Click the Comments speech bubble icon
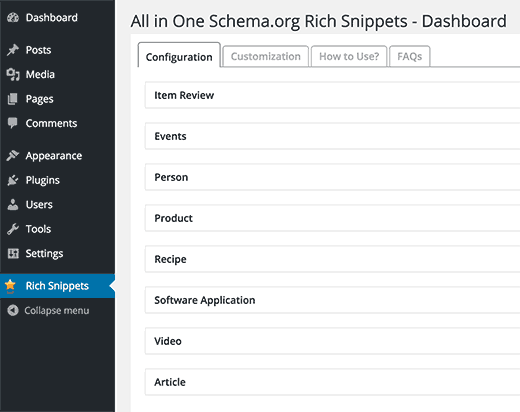Viewport: 520px width, 412px height. [x=13, y=123]
